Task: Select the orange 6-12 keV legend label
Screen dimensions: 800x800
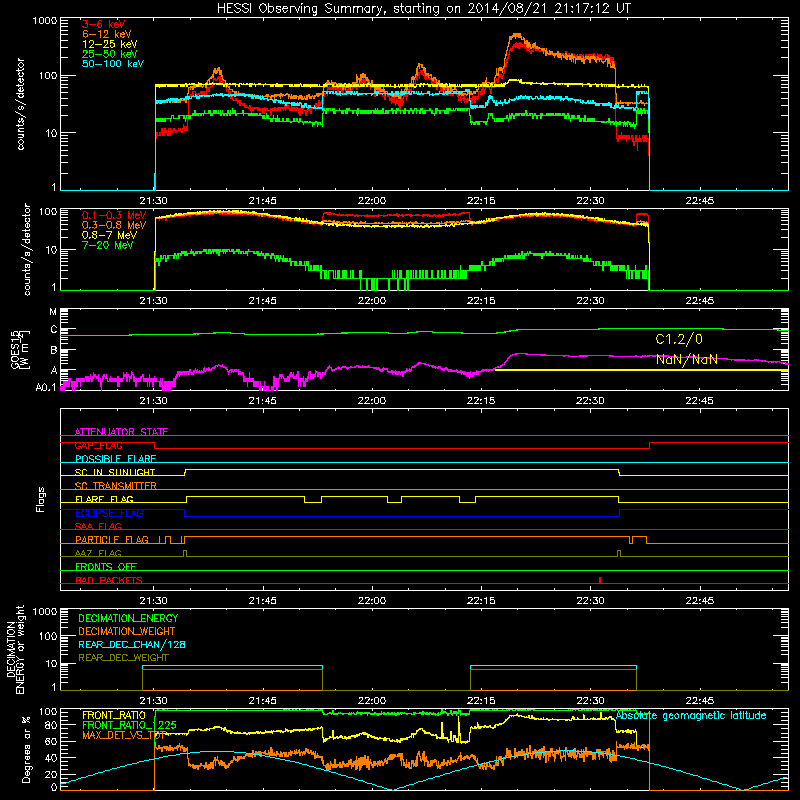Action: pyautogui.click(x=107, y=34)
